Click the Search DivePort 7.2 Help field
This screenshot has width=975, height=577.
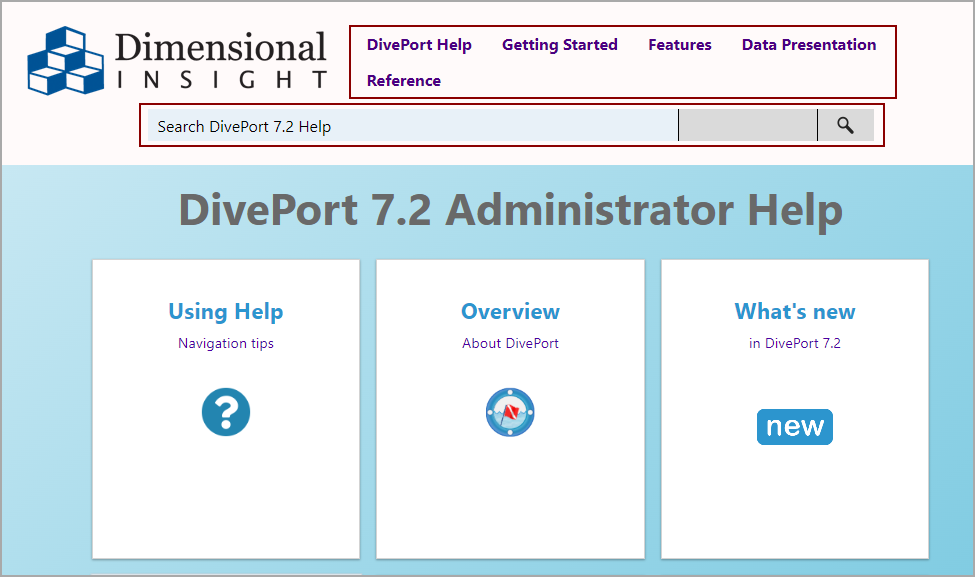413,125
